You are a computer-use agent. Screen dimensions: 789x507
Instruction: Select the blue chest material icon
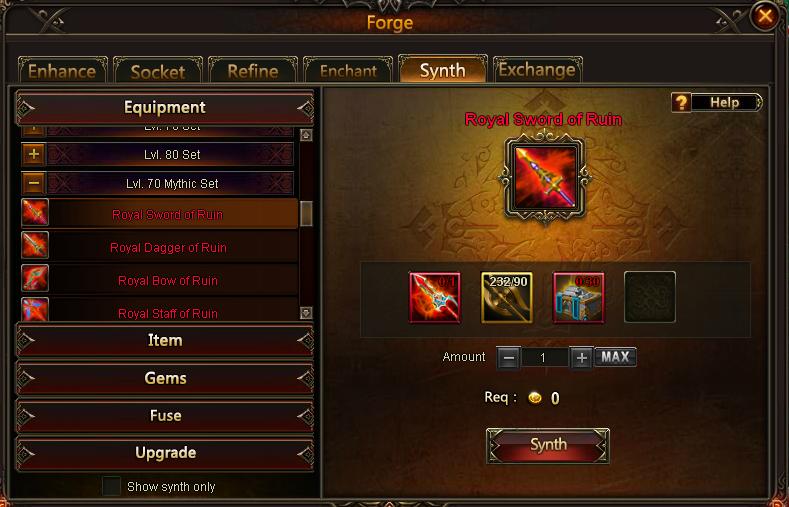tap(579, 297)
